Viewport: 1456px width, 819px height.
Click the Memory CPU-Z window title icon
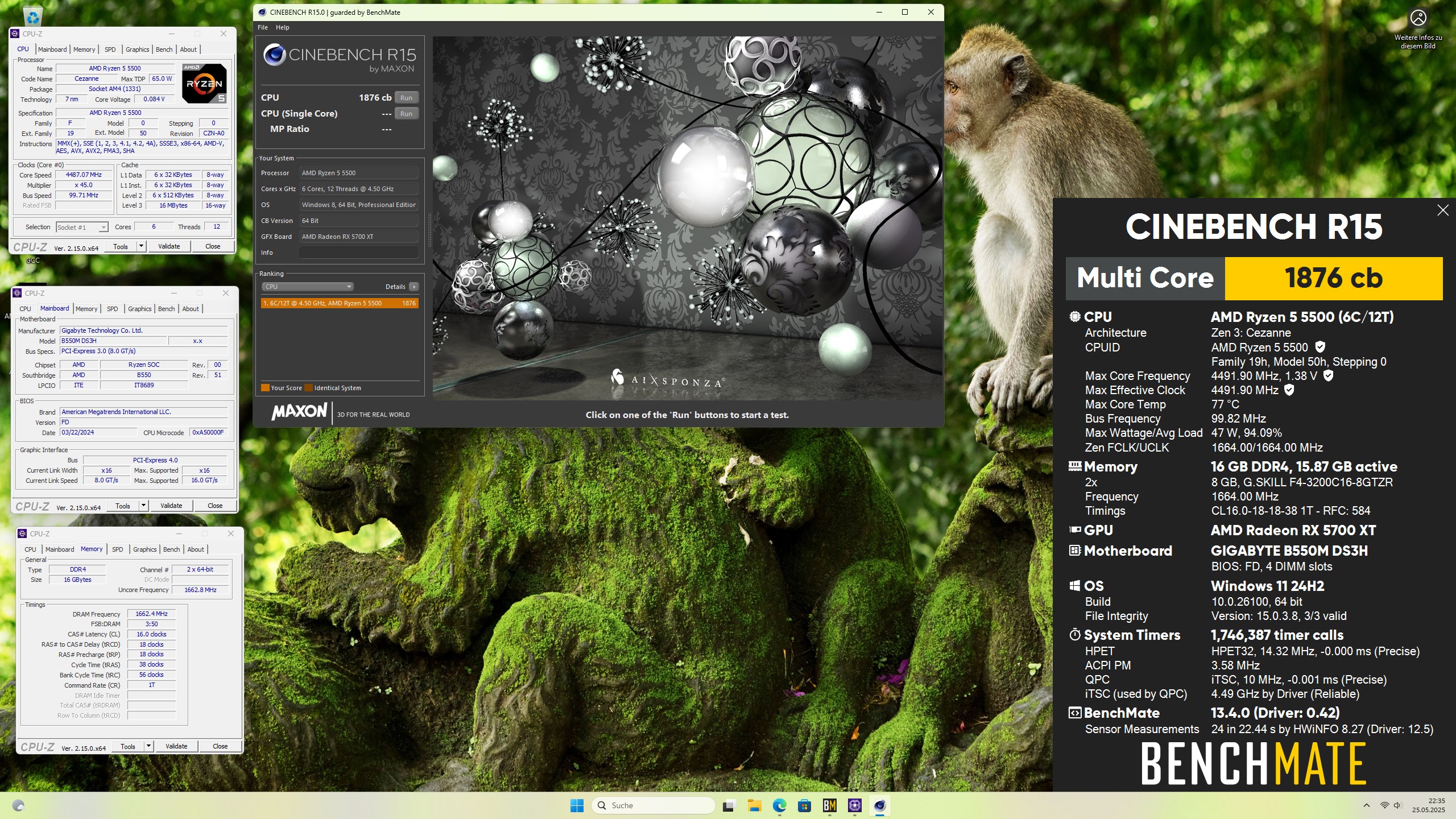(23, 533)
